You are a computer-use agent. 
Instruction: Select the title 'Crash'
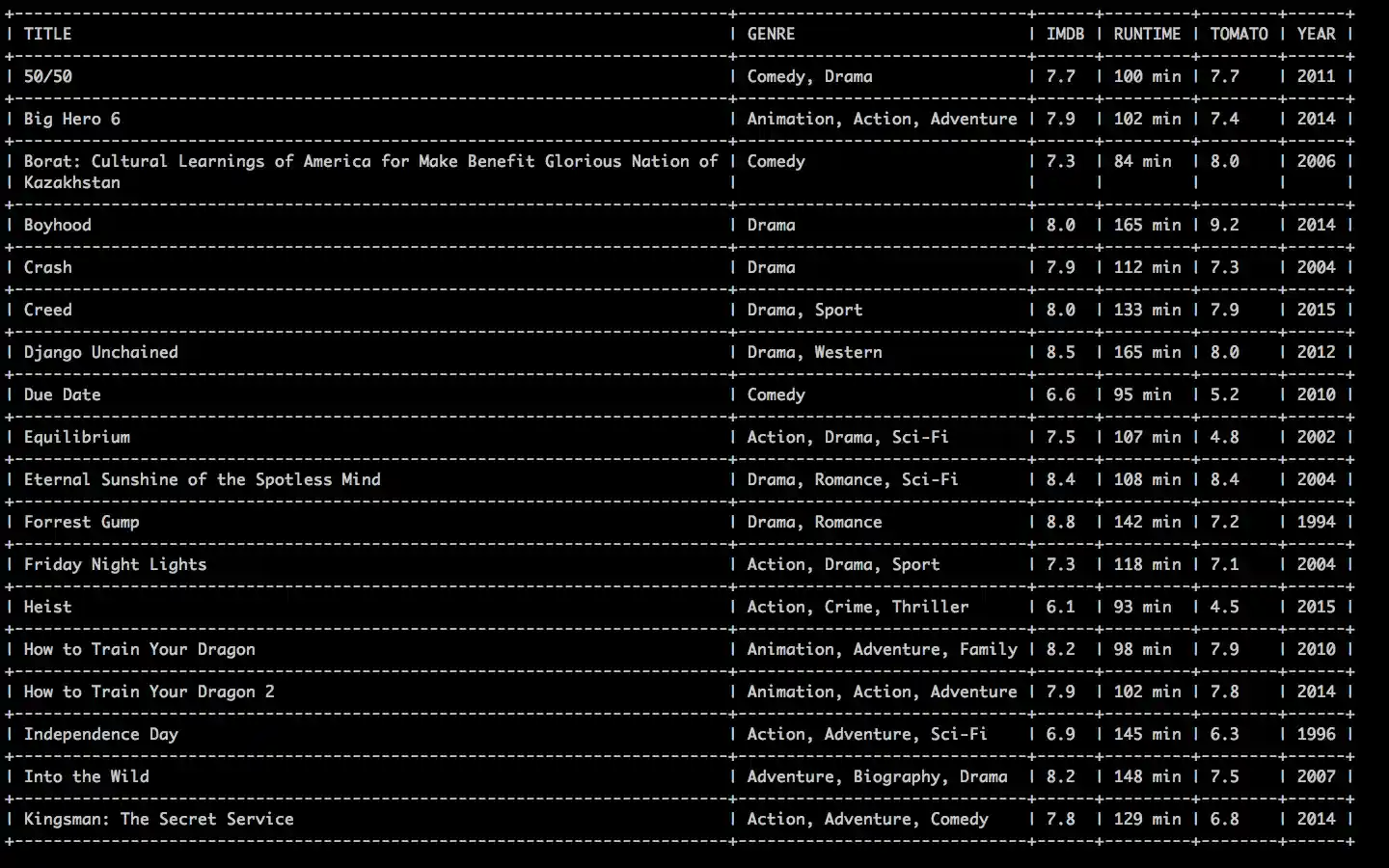(47, 267)
